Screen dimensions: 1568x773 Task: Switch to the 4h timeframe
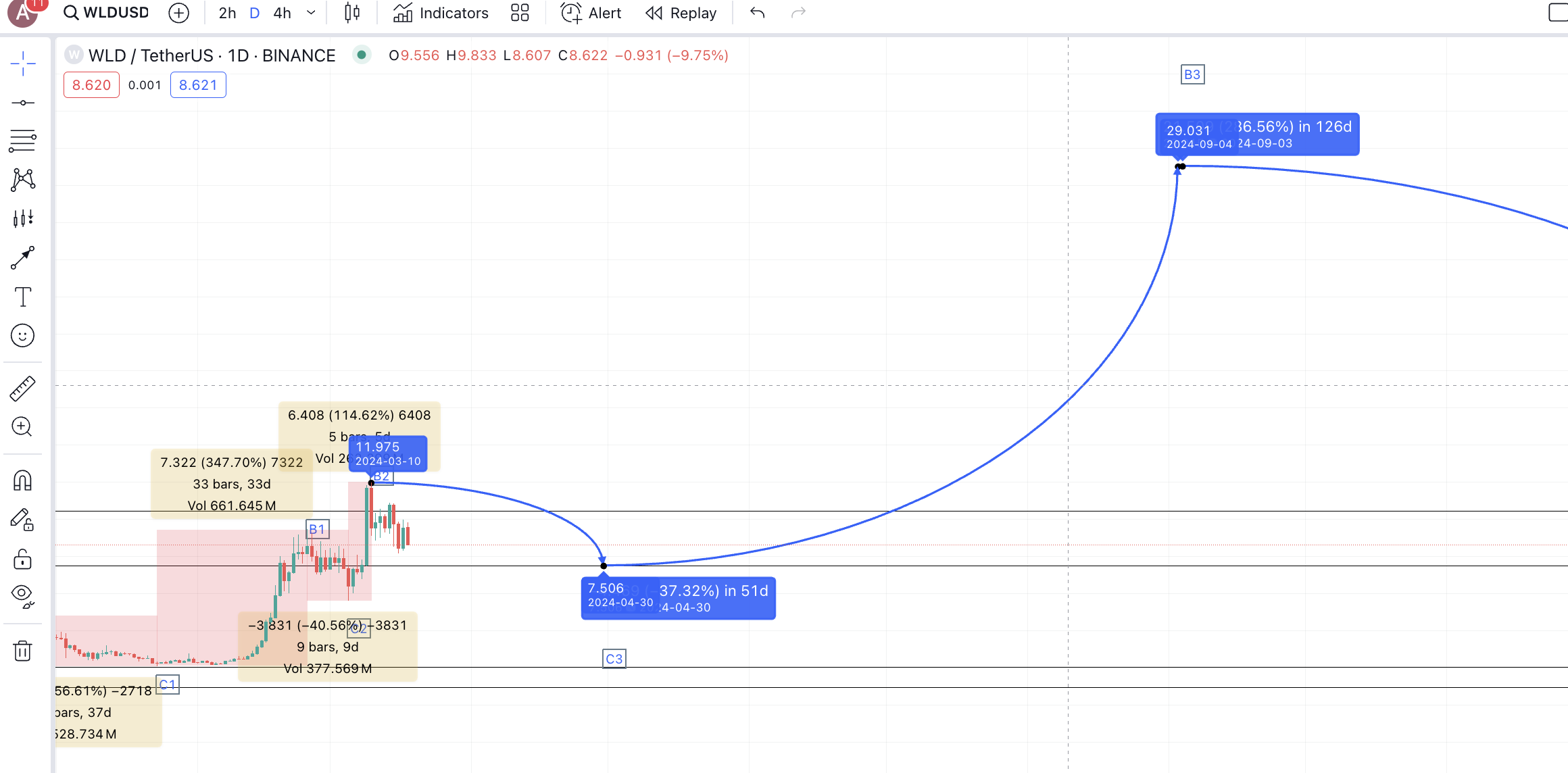point(283,13)
